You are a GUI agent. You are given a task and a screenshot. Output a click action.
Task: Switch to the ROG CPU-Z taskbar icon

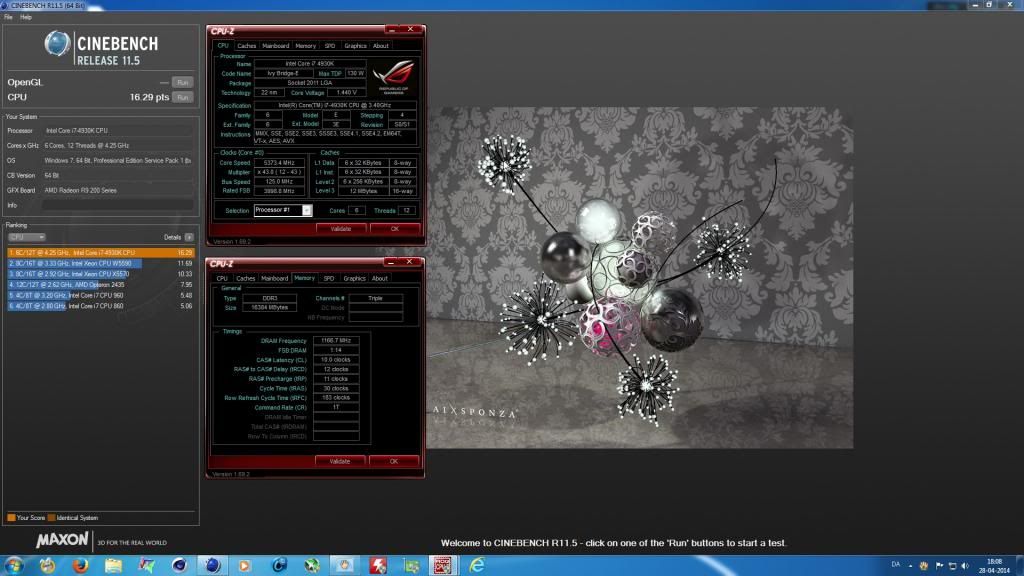pos(442,565)
